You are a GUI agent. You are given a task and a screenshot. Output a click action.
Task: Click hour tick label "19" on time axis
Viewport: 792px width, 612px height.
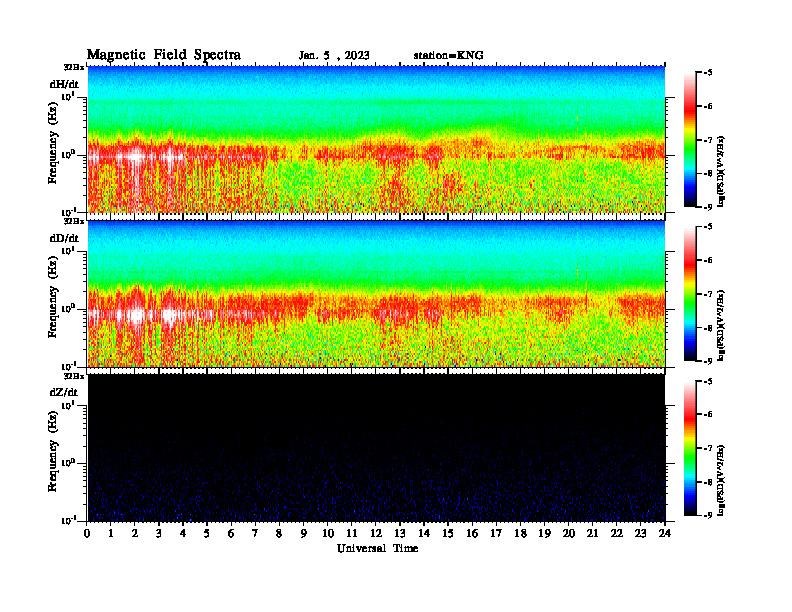pos(544,533)
